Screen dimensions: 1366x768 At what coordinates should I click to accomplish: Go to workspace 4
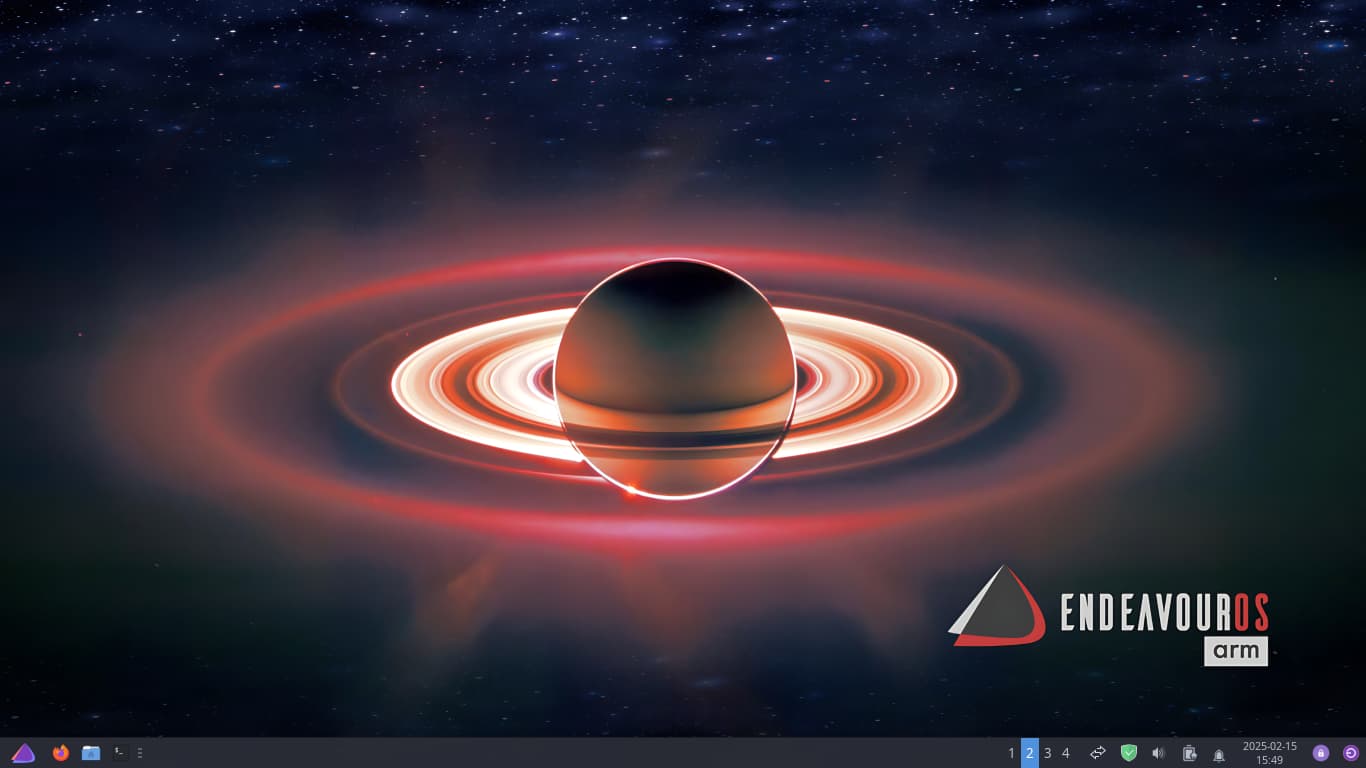click(1065, 753)
